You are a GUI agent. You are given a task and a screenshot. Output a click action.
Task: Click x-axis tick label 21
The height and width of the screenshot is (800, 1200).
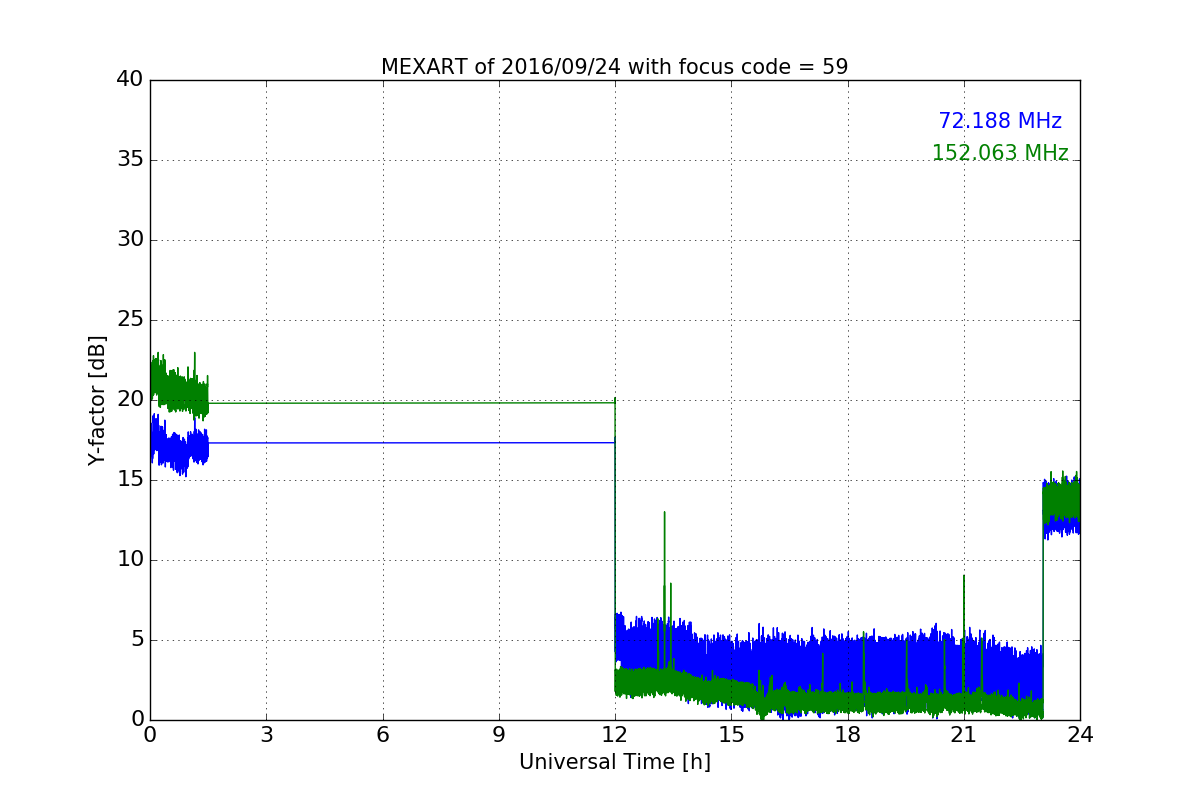coord(963,734)
